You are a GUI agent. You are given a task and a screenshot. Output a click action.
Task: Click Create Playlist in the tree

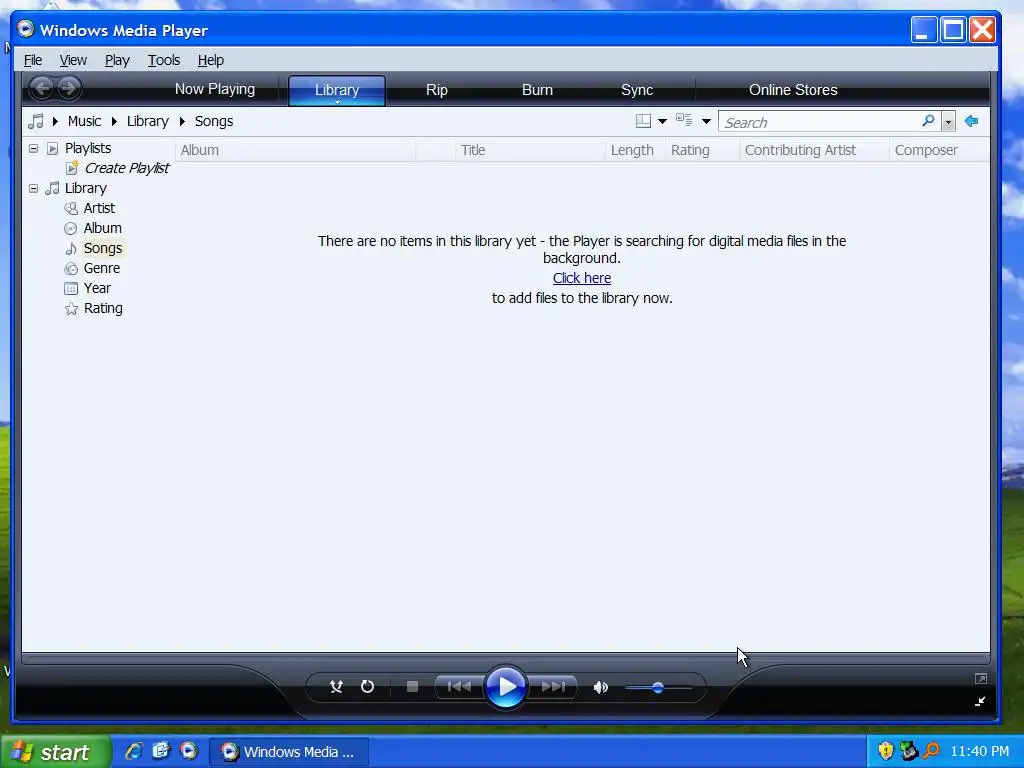click(127, 168)
